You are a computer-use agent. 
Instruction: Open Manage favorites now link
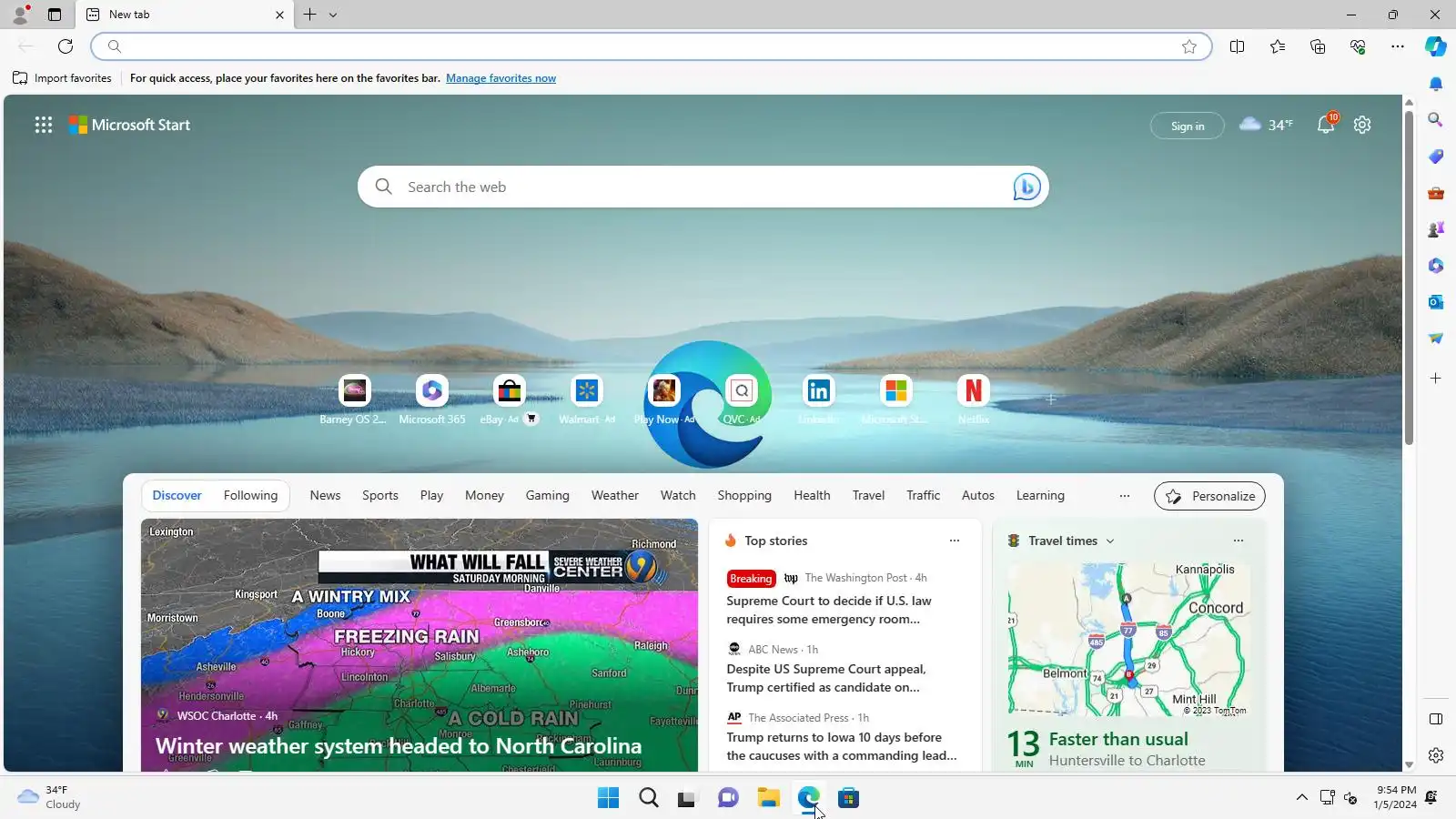[500, 78]
